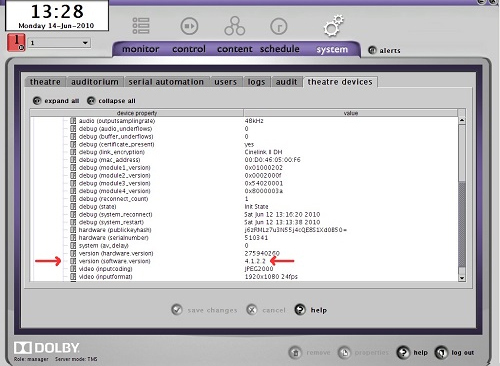Viewport: 500px width, 366px height.
Task: Click the system gears icon
Action: tap(333, 25)
